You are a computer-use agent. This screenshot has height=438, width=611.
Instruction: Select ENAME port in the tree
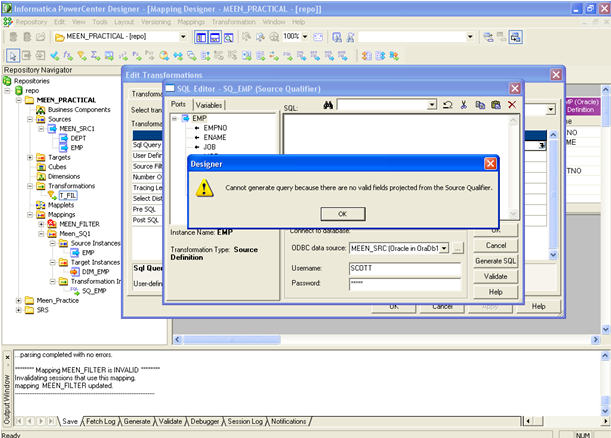coord(215,137)
